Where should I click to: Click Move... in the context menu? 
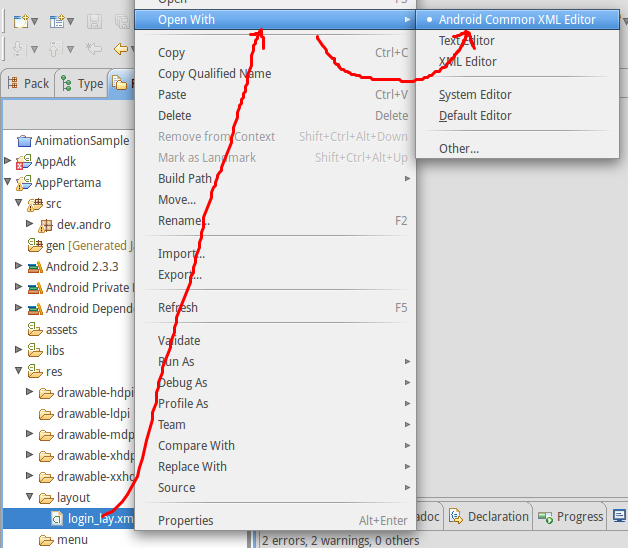(275, 199)
